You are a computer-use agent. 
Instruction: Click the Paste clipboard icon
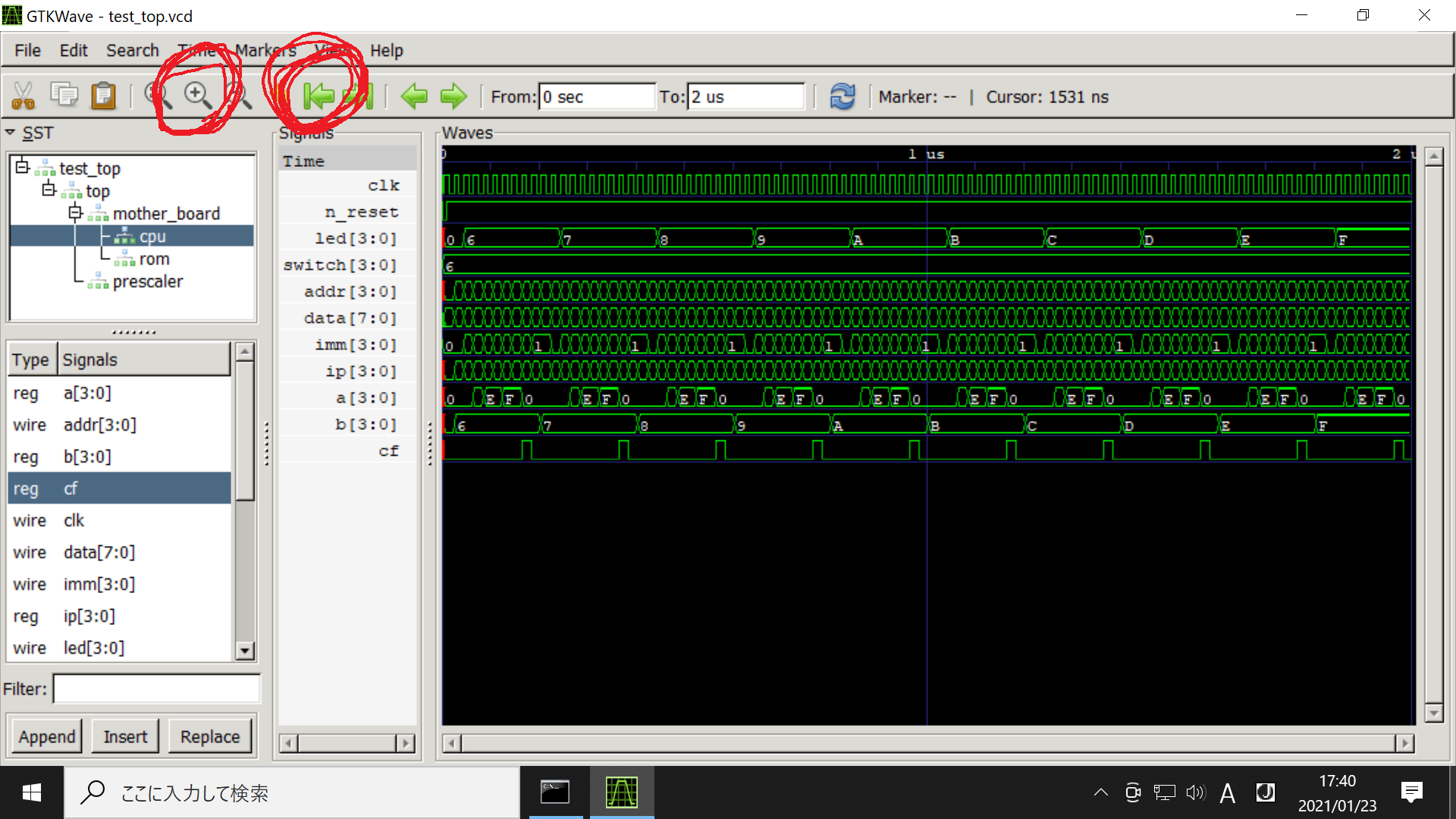[103, 96]
